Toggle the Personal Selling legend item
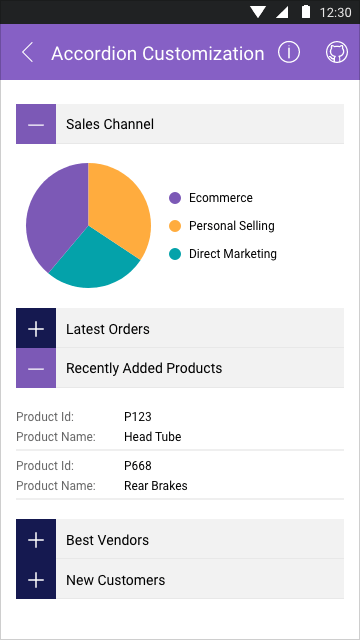 pos(222,226)
